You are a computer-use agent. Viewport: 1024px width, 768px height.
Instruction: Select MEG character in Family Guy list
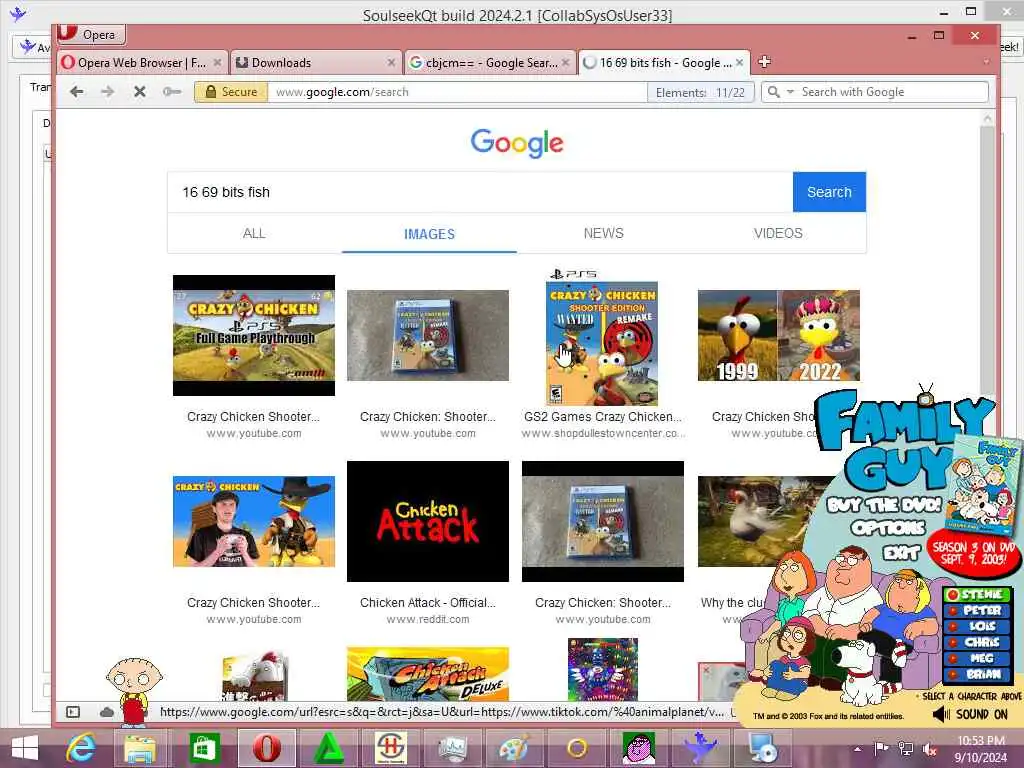click(x=977, y=658)
